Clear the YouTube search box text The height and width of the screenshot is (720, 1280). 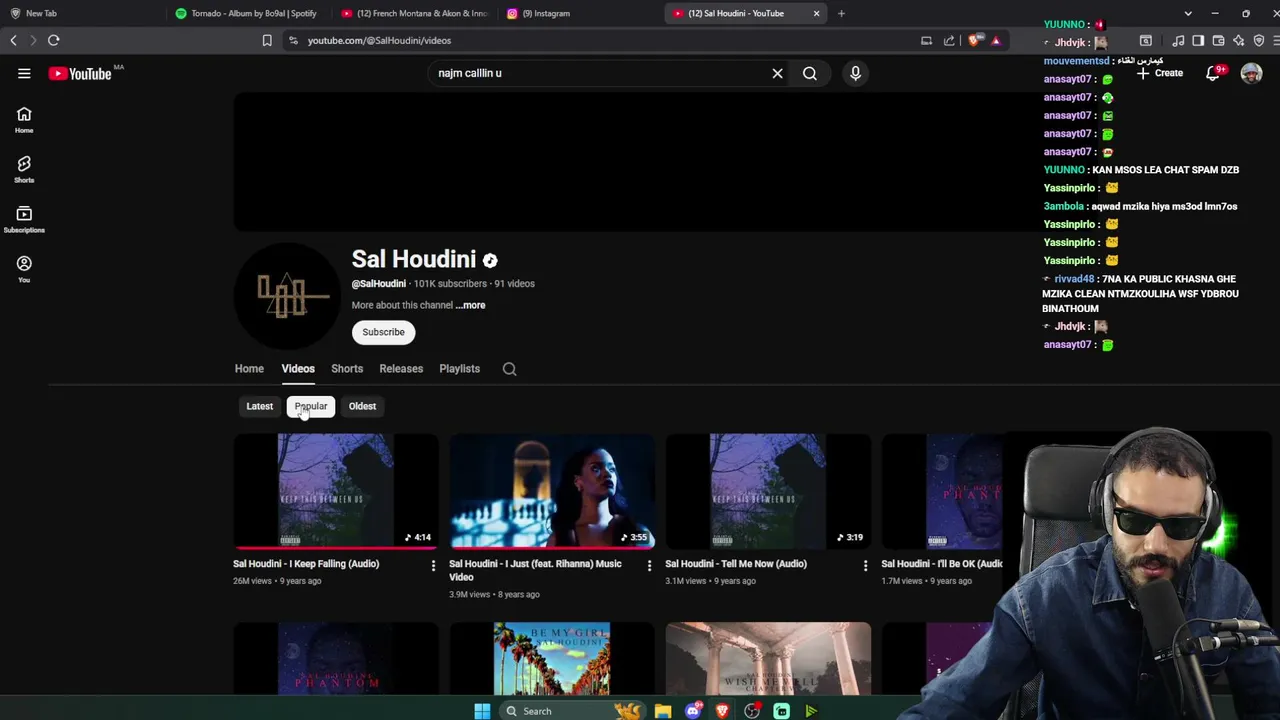(777, 73)
